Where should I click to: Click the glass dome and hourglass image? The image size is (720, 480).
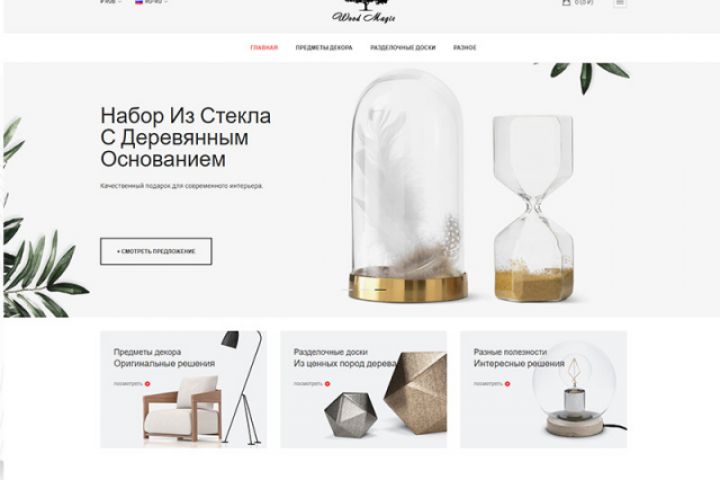coord(463,186)
